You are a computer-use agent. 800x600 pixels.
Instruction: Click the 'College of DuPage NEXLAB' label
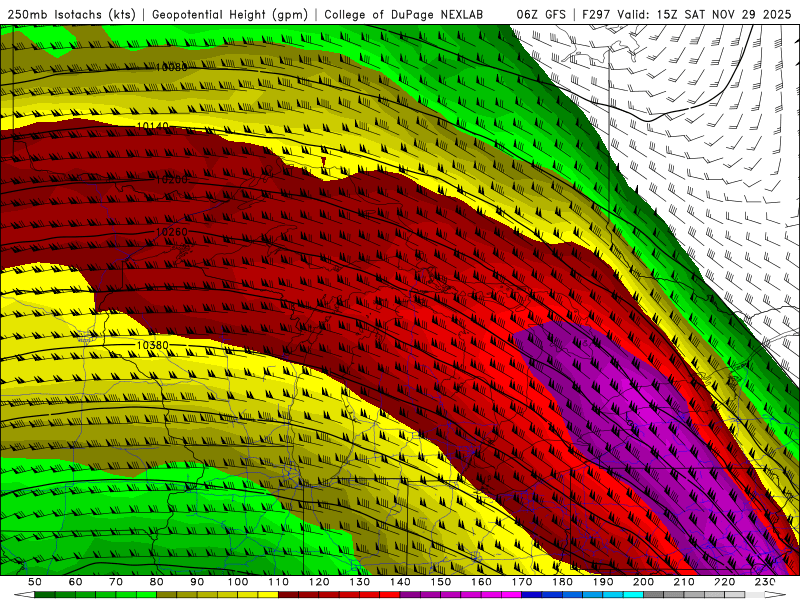point(403,15)
